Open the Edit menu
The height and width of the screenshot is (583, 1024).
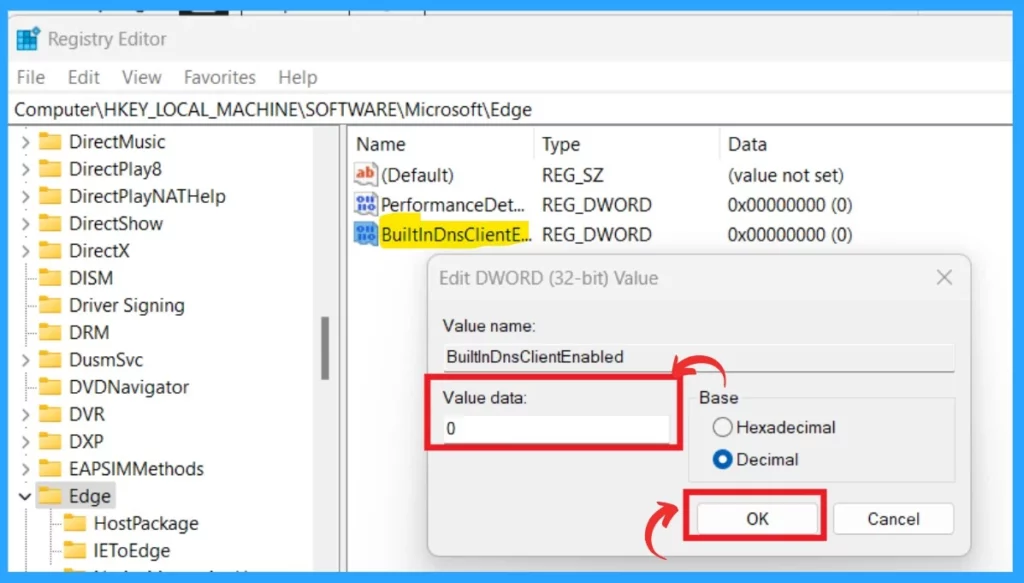(x=84, y=77)
